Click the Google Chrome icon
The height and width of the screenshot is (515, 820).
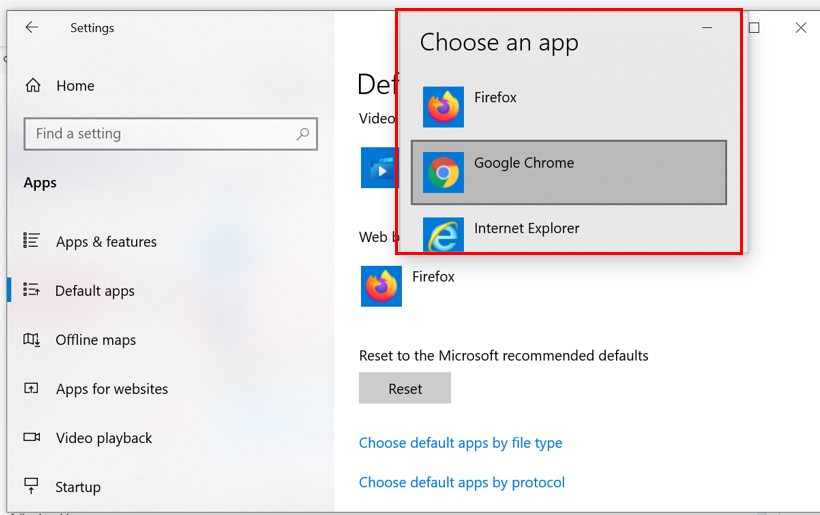click(x=443, y=173)
